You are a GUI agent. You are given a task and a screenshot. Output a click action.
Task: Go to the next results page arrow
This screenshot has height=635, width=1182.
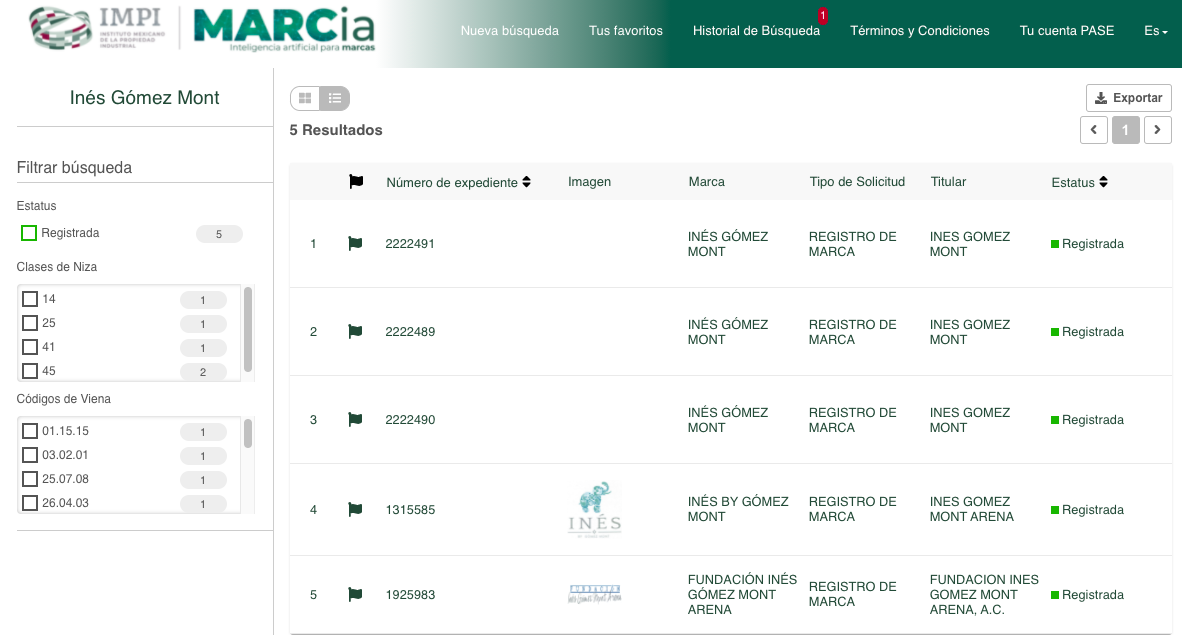(x=1158, y=130)
